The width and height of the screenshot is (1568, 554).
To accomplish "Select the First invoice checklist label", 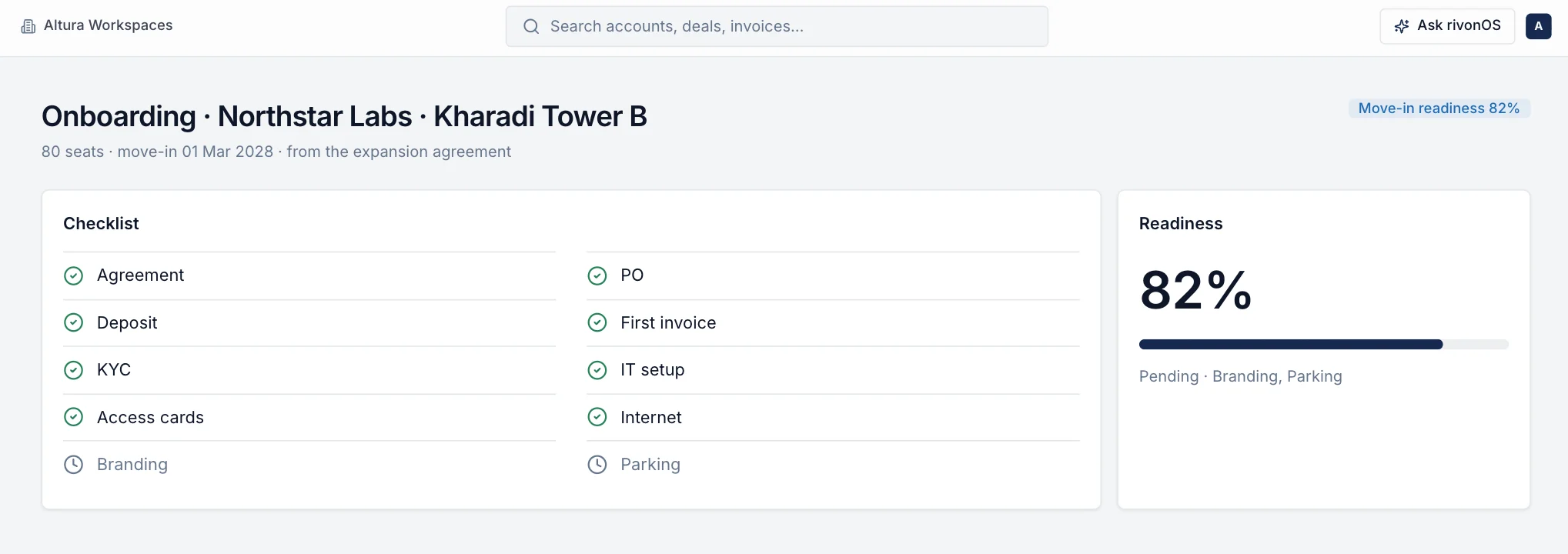I will pos(668,322).
